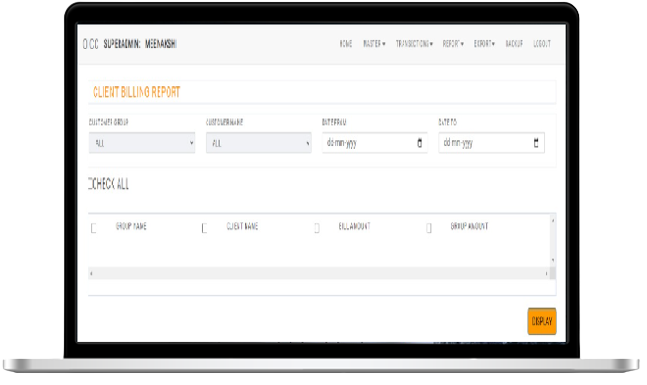Tick the Group Name column checkbox
This screenshot has height=385, width=647.
tap(94, 228)
